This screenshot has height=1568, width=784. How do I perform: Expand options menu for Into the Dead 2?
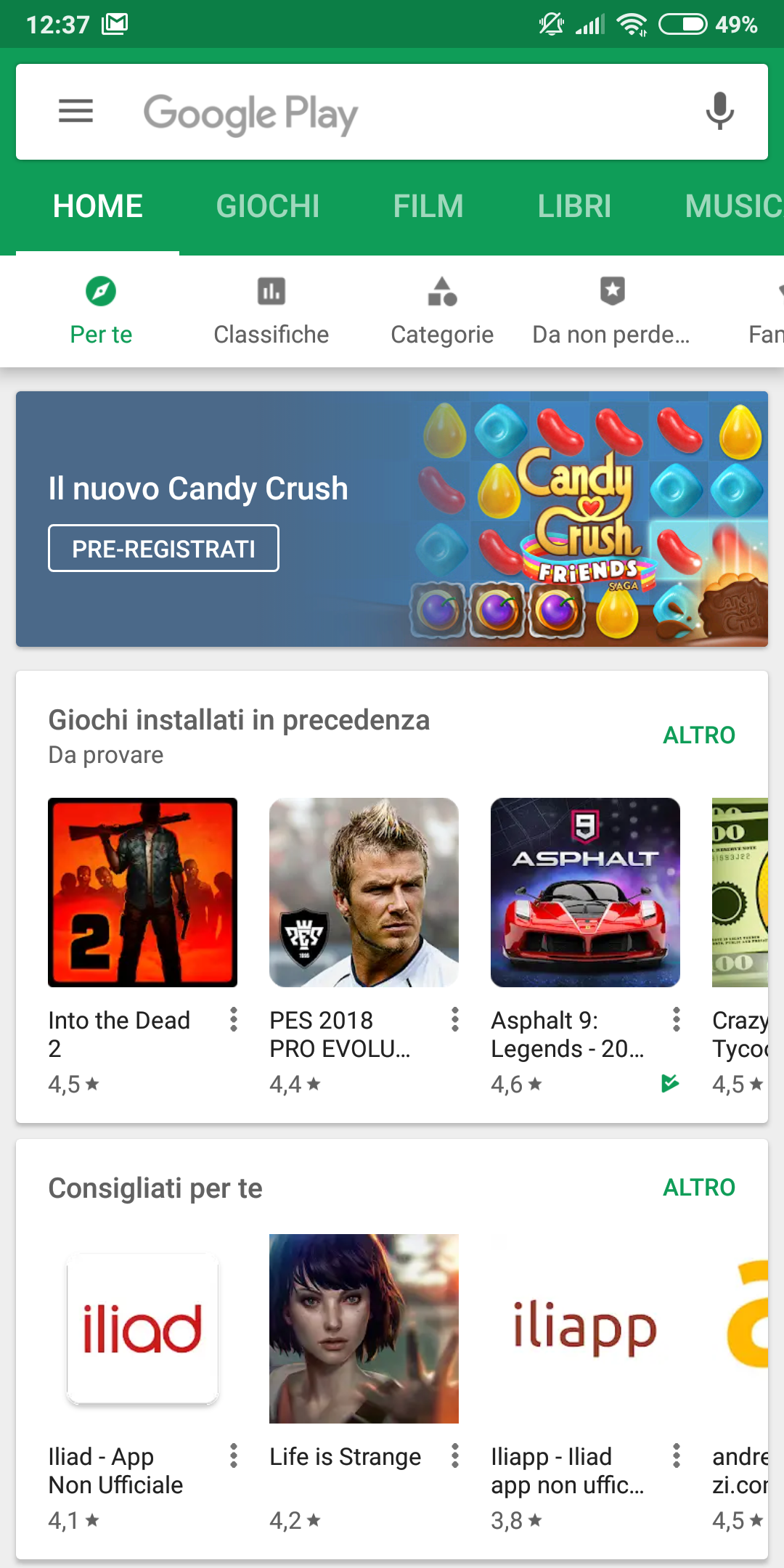pos(233,1019)
